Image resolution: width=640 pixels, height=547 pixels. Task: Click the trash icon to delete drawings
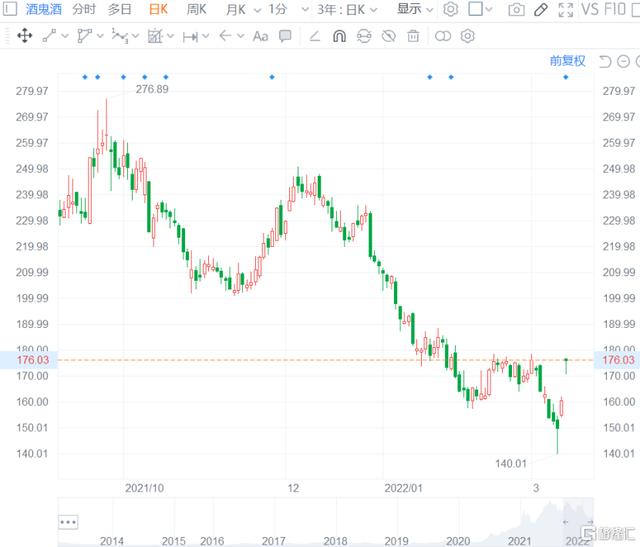(412, 36)
